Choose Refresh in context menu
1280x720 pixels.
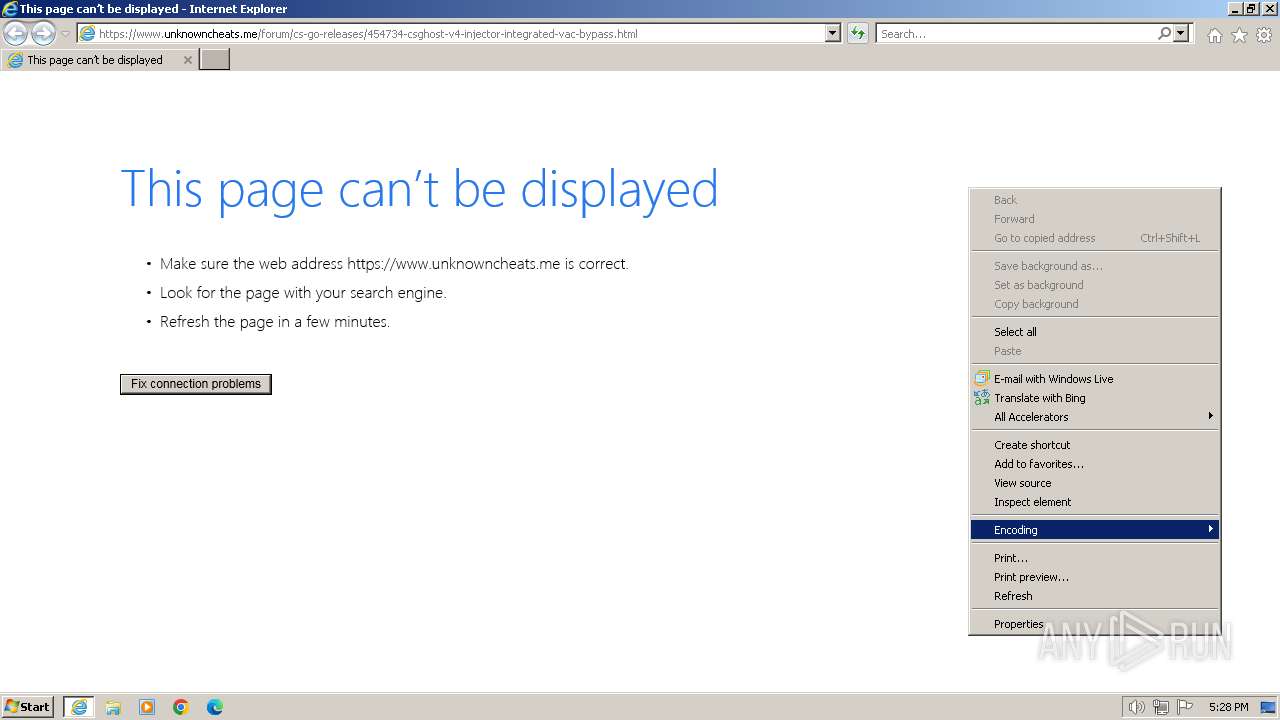point(1095,596)
